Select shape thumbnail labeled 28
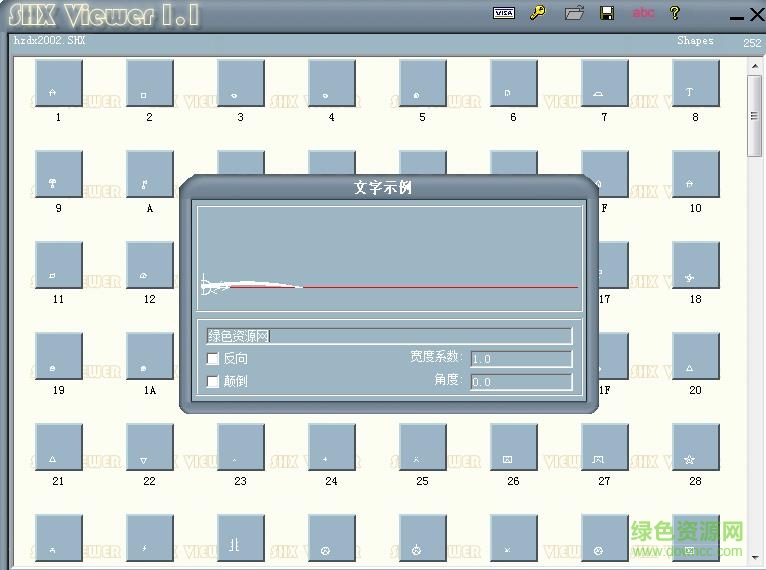The width and height of the screenshot is (766, 570). (696, 447)
